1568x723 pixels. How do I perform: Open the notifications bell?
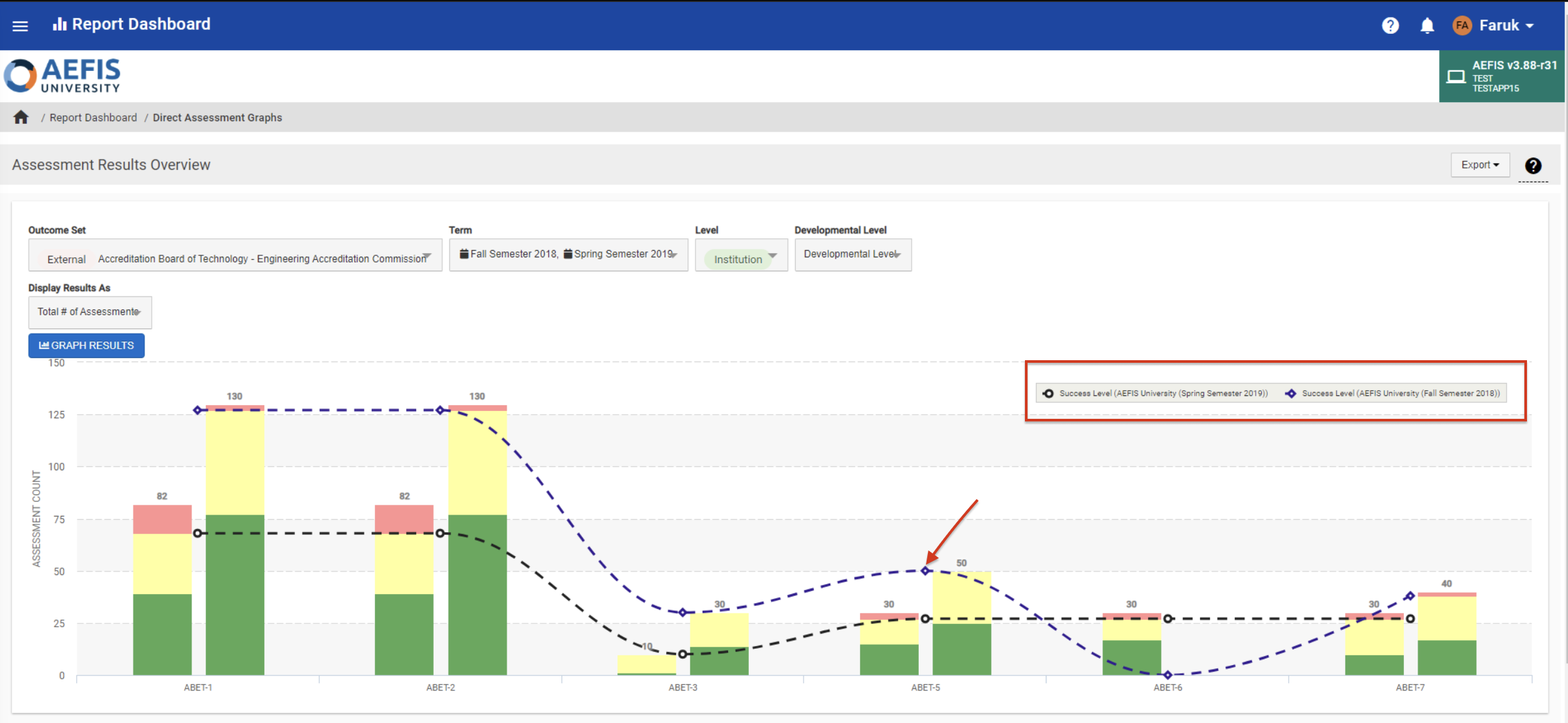[x=1427, y=25]
